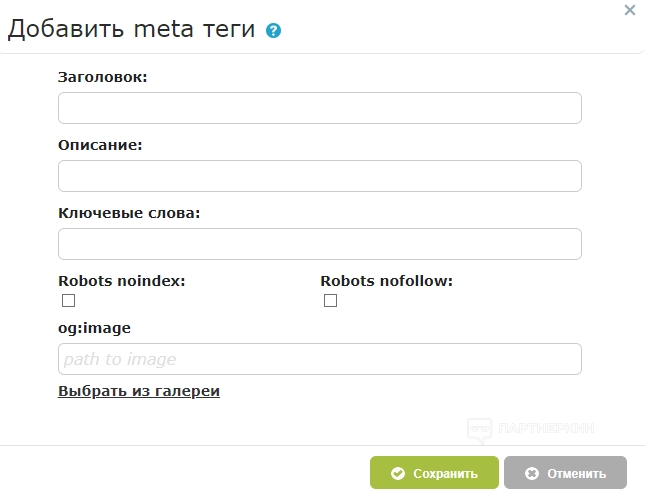Click the cross icon on Отменить
The height and width of the screenshot is (496, 645).
point(532,474)
